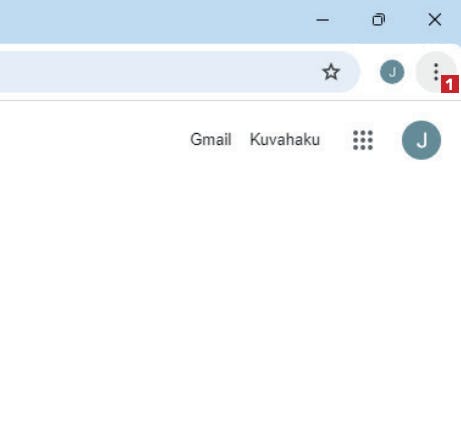Open the large Google account J avatar
This screenshot has width=461, height=426.
click(421, 140)
